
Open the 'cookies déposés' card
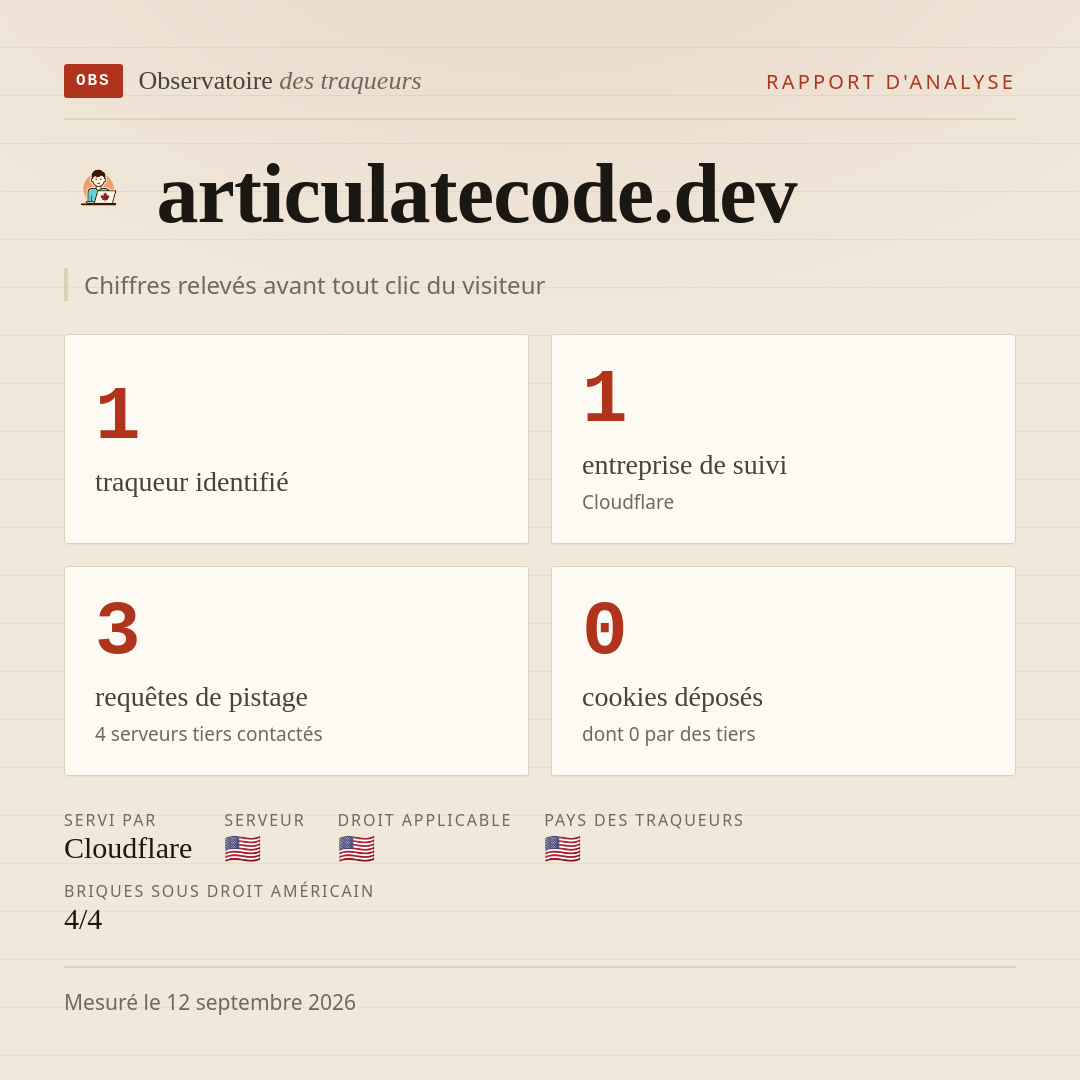pyautogui.click(x=783, y=671)
